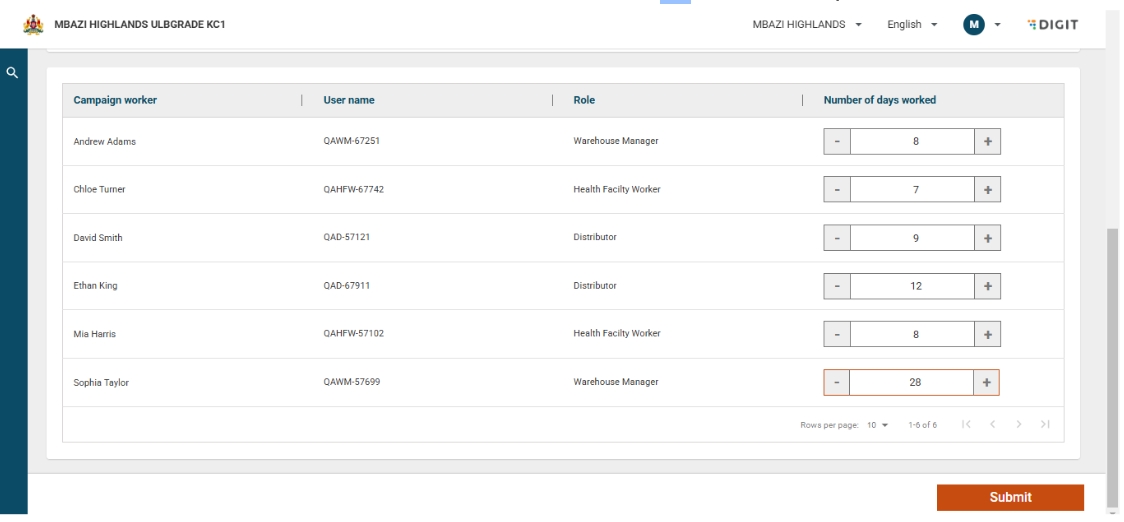Open the MBAZI HIGHLANDS location dropdown

coord(807,24)
